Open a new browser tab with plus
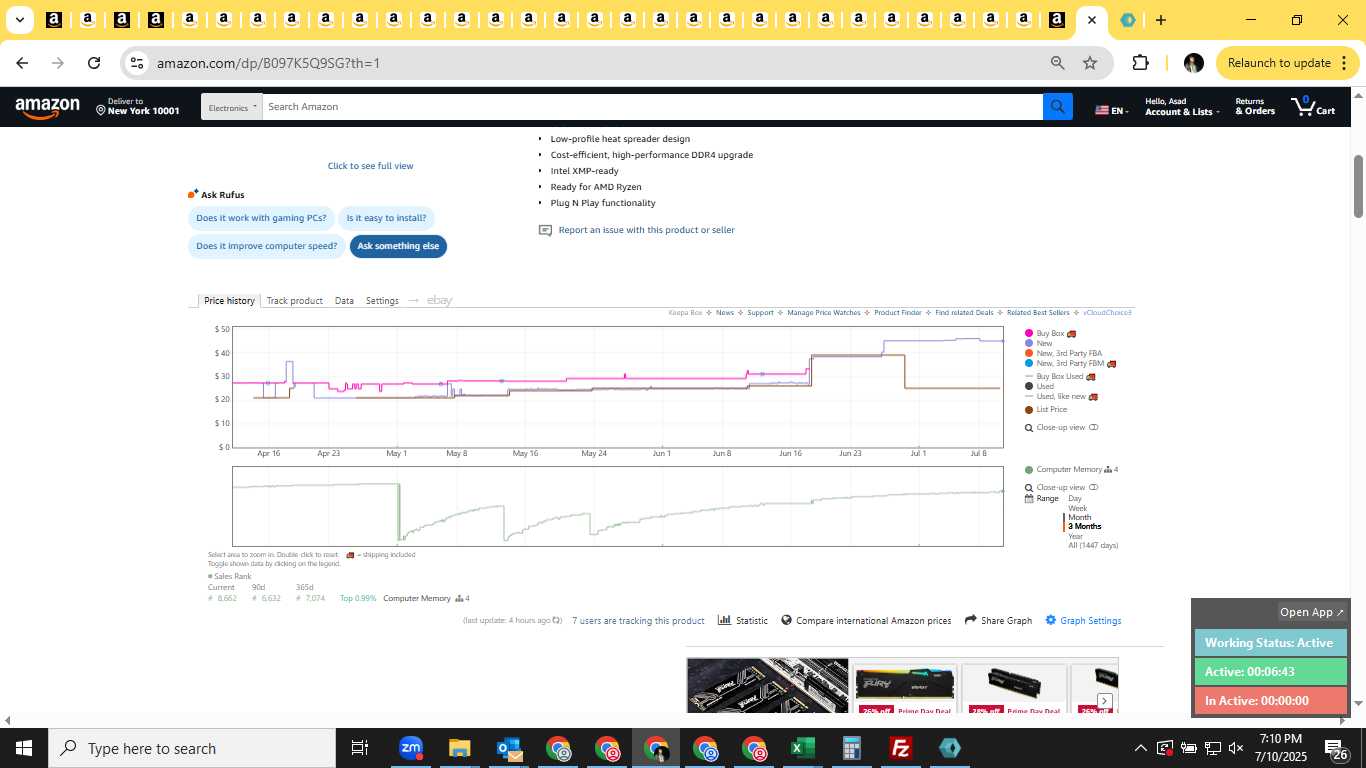Image resolution: width=1366 pixels, height=768 pixels. [x=1160, y=20]
